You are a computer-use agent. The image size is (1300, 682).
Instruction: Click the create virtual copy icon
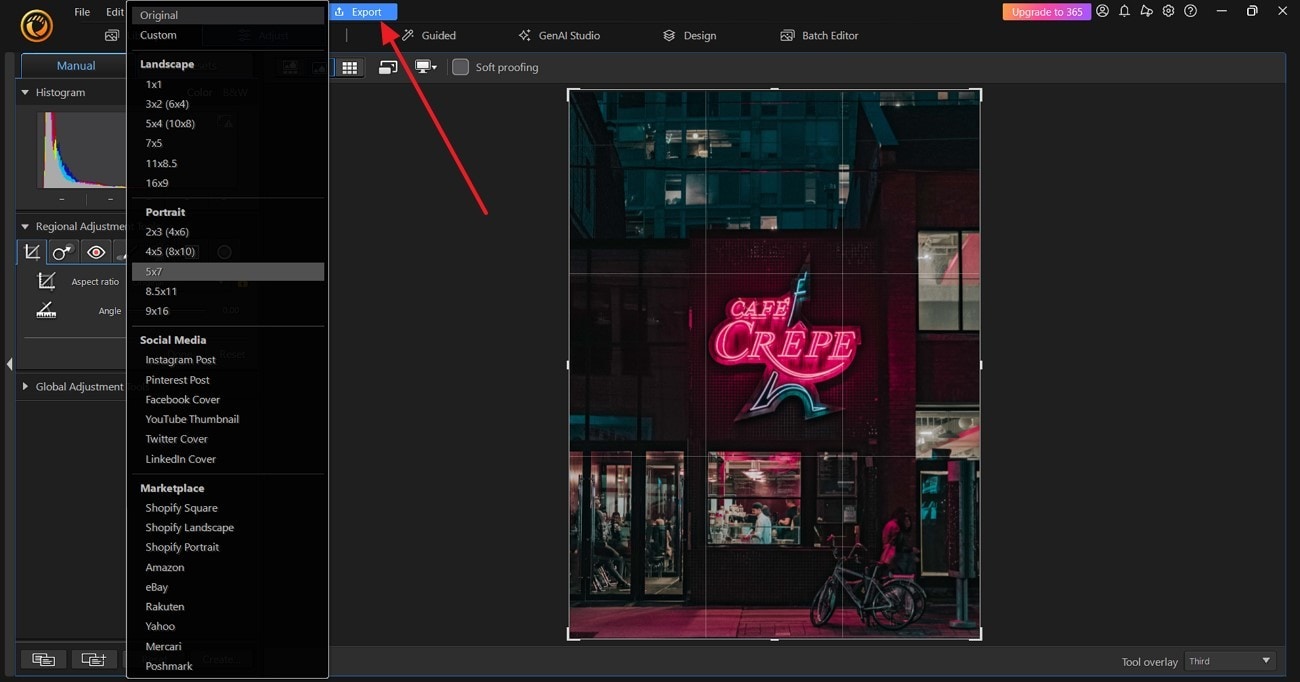[x=93, y=659]
